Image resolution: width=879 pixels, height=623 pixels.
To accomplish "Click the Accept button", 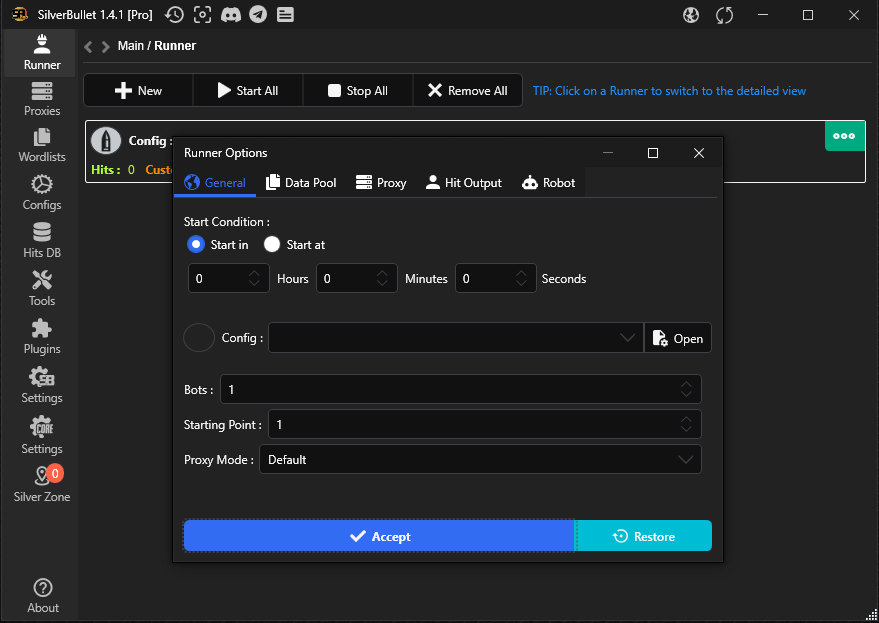I will pos(380,536).
